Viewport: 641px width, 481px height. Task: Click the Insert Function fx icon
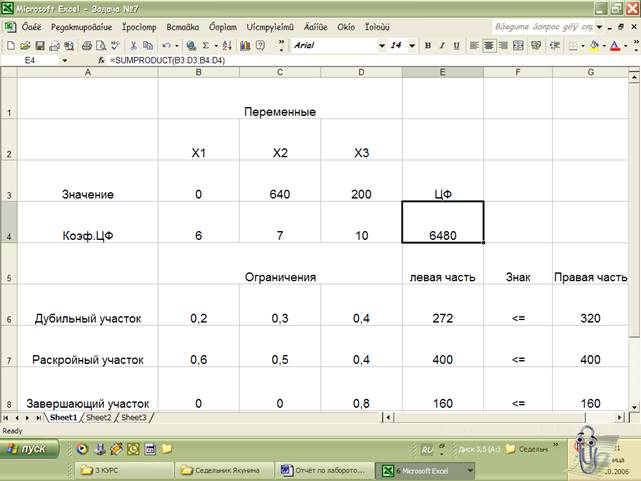click(x=101, y=61)
